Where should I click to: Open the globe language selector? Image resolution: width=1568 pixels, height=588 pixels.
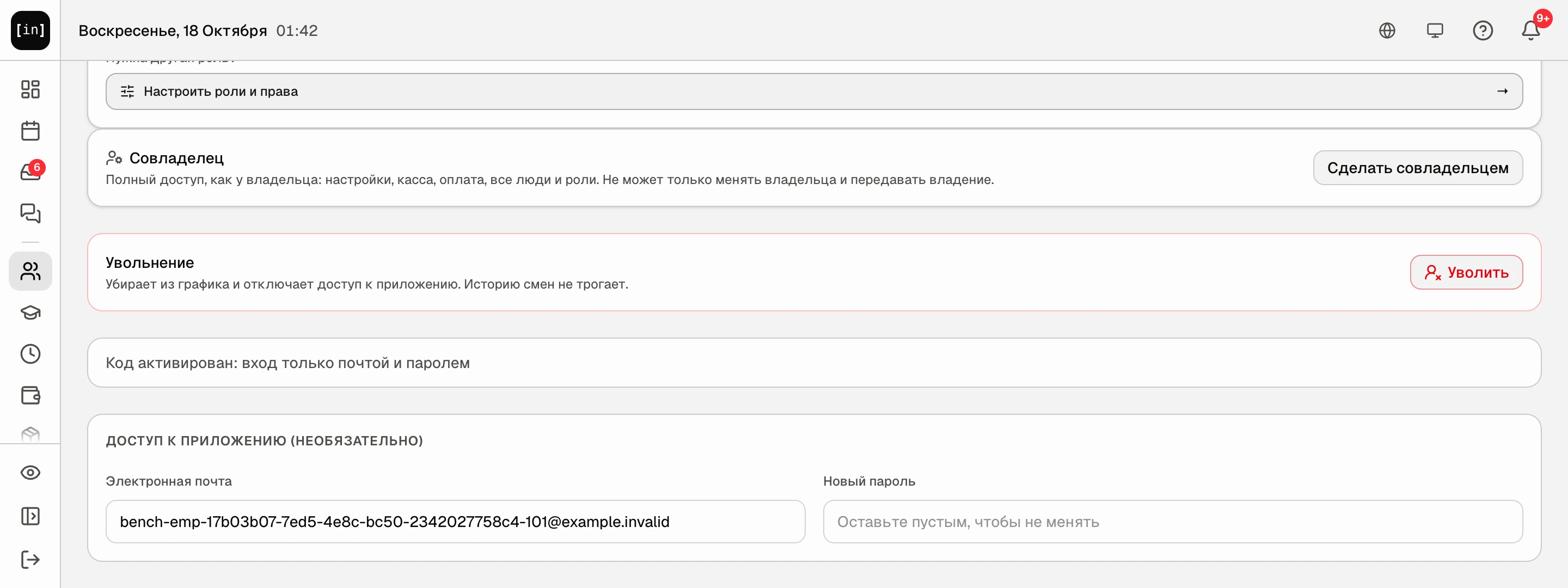[x=1387, y=30]
